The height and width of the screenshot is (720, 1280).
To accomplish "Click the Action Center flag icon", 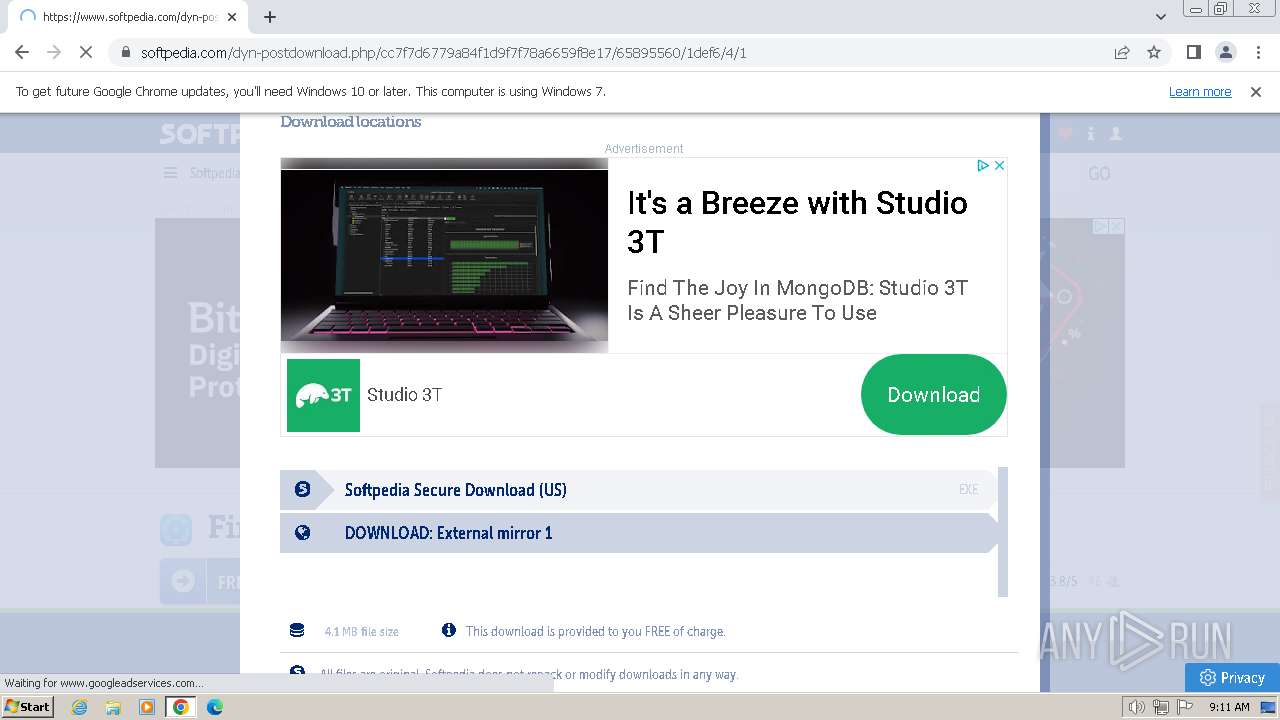I will pyautogui.click(x=1185, y=707).
